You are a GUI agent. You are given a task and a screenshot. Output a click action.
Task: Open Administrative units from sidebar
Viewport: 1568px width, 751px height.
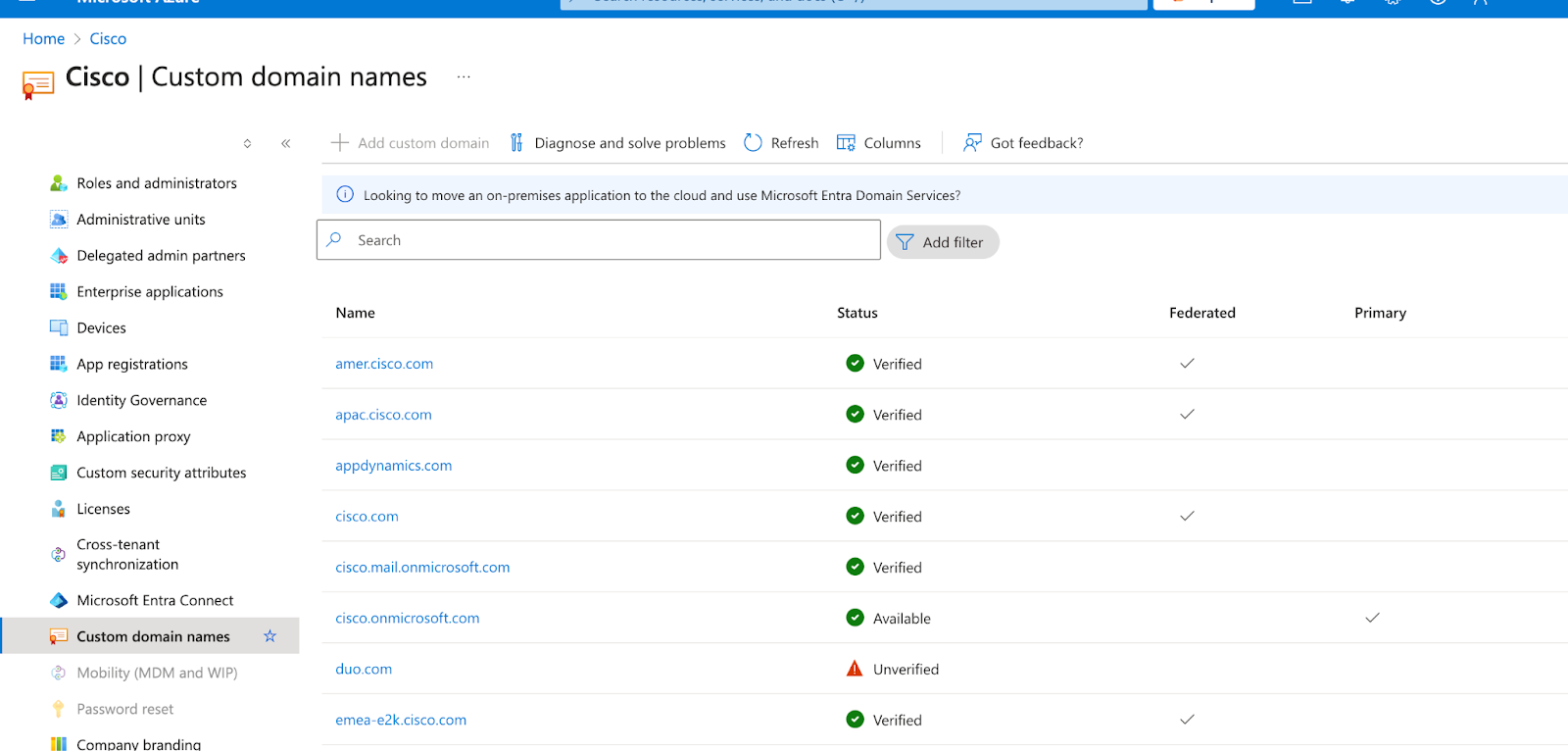[141, 220]
